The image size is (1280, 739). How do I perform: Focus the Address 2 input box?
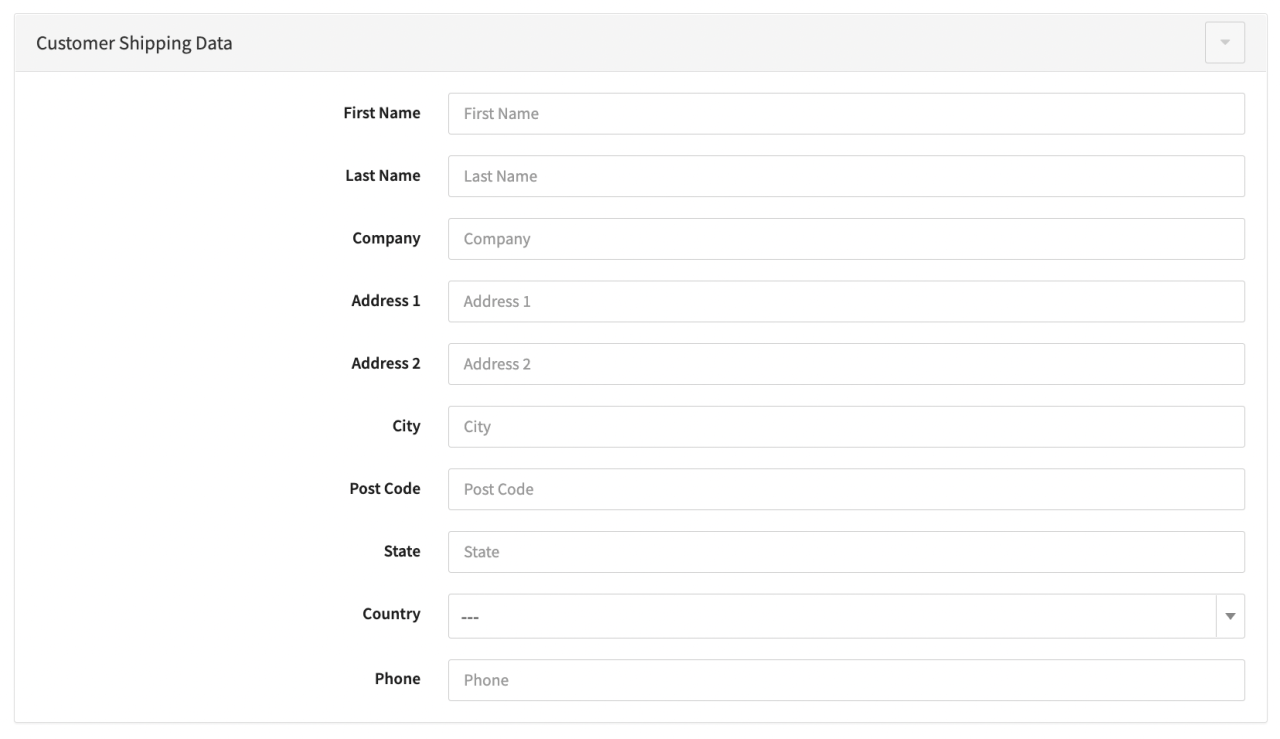846,364
